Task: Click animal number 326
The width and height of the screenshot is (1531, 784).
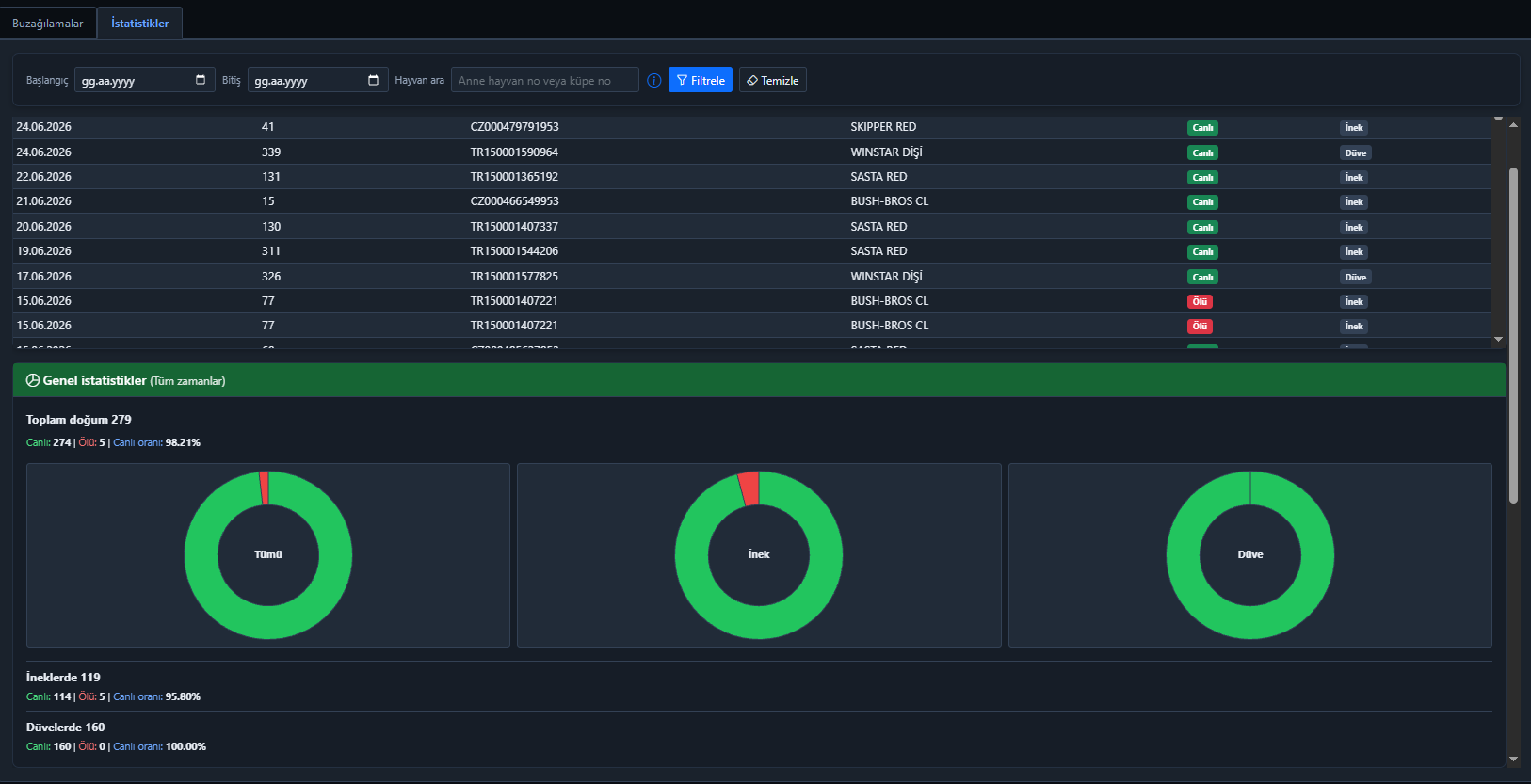Action: click(x=271, y=277)
